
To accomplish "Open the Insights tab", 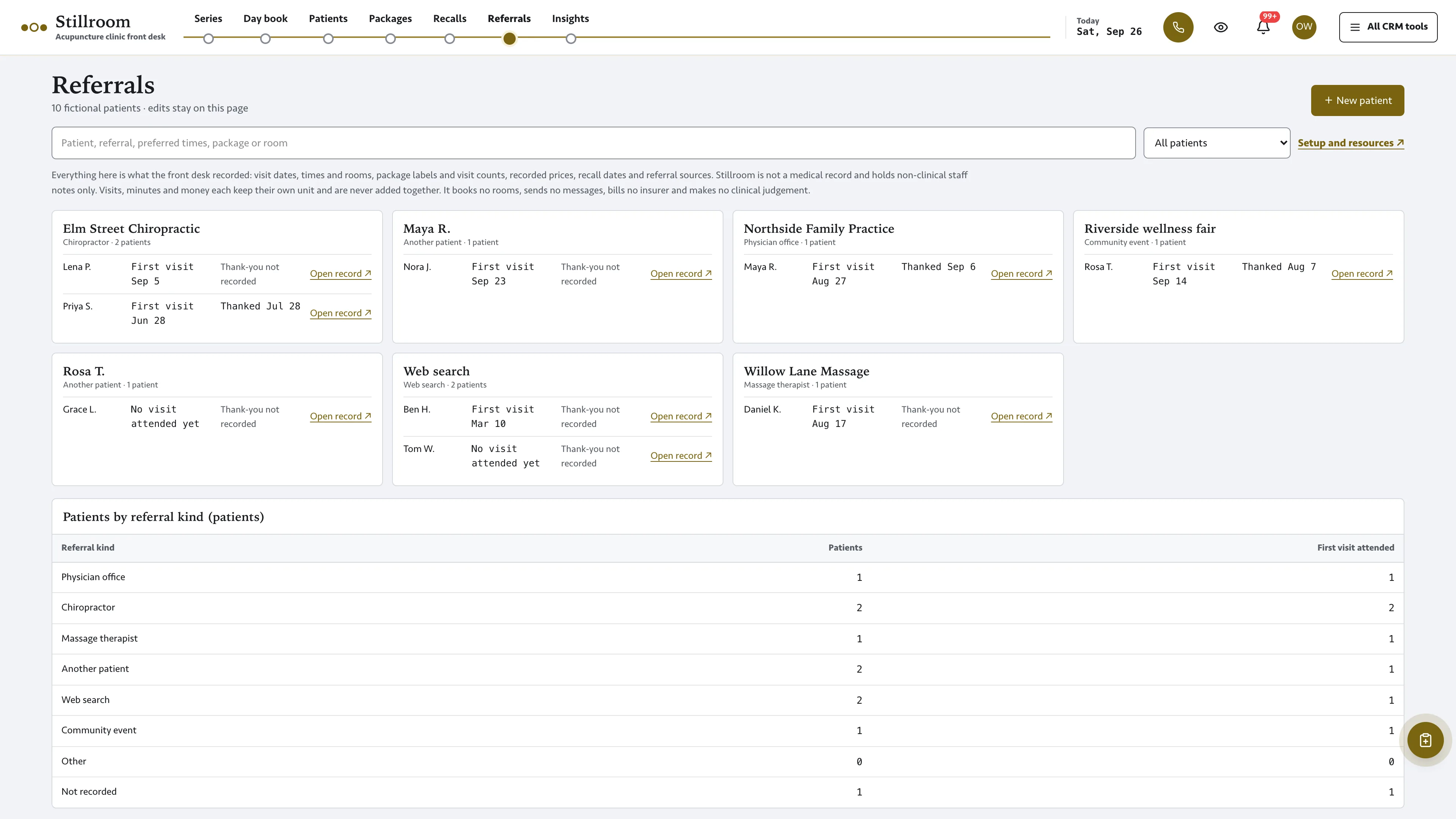I will [570, 19].
